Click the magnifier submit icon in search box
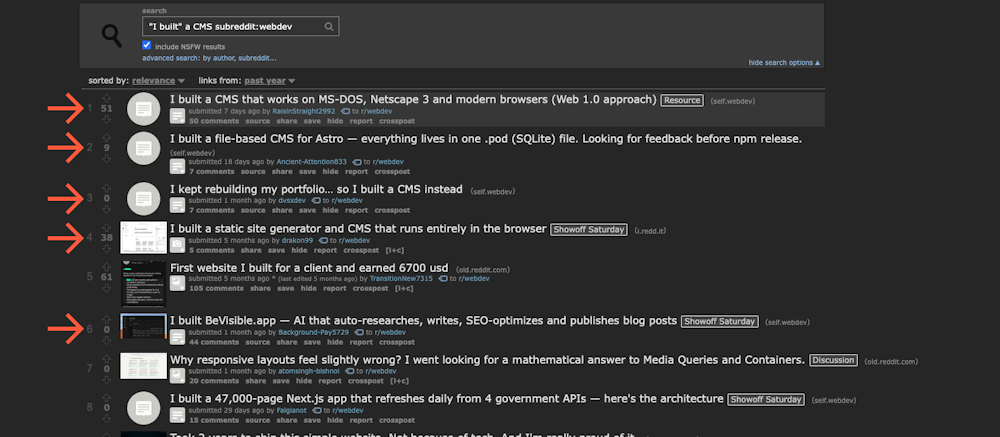This screenshot has width=1000, height=437. click(x=329, y=27)
